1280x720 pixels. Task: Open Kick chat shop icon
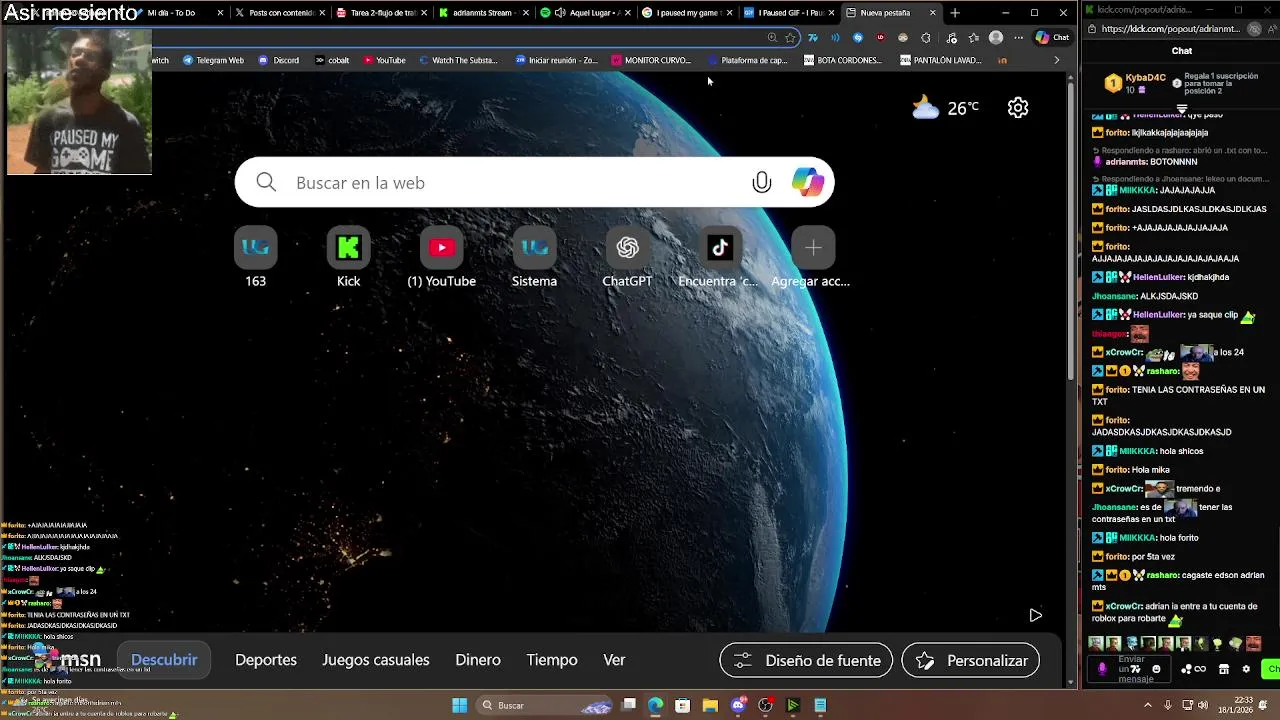point(1224,669)
